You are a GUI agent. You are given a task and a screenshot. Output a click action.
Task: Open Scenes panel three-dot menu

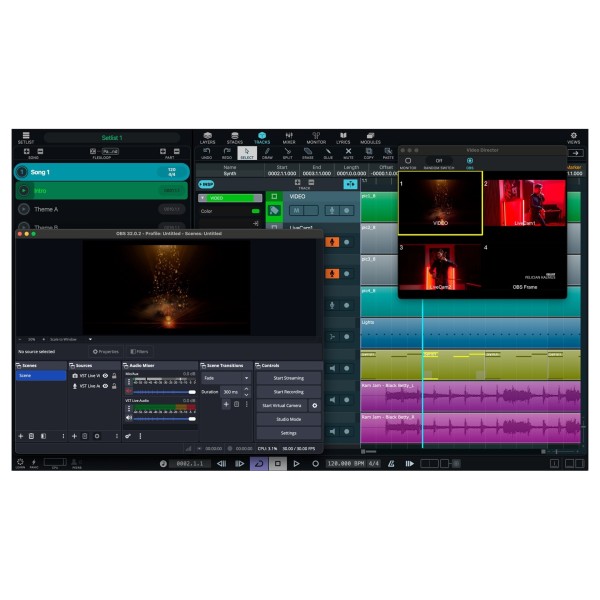pyautogui.click(x=63, y=436)
